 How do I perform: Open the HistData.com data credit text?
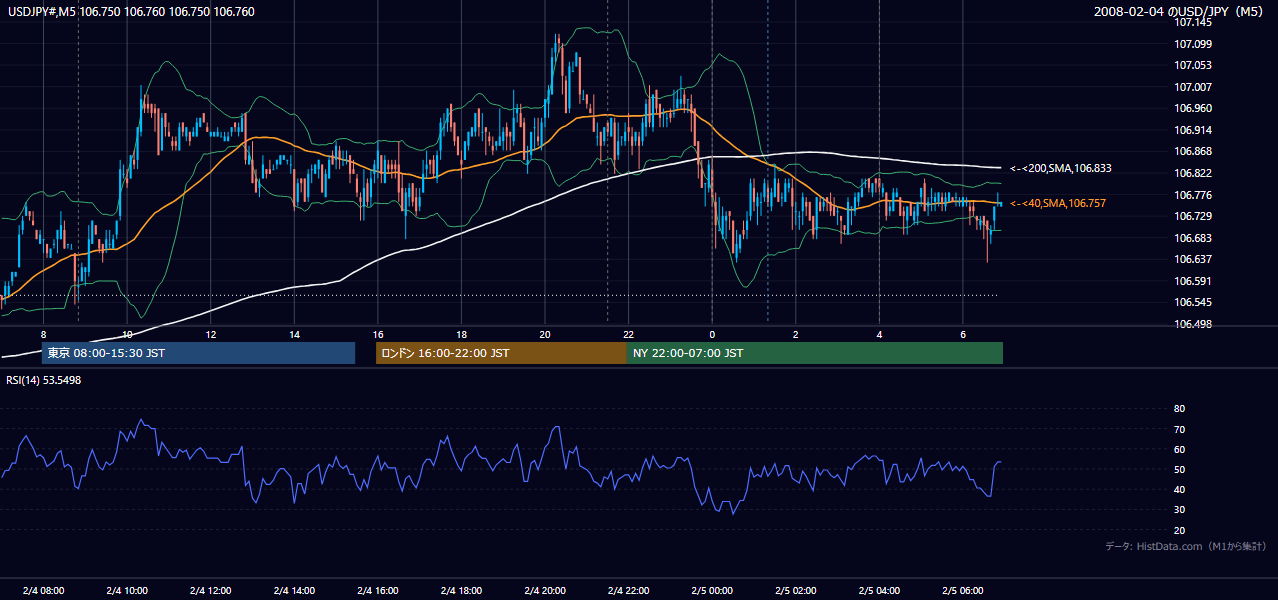(x=1186, y=546)
